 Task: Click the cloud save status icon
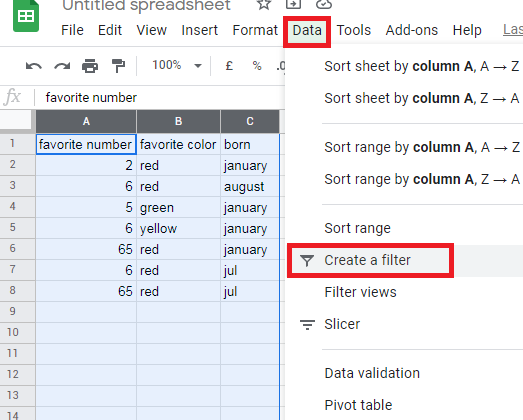(x=324, y=4)
